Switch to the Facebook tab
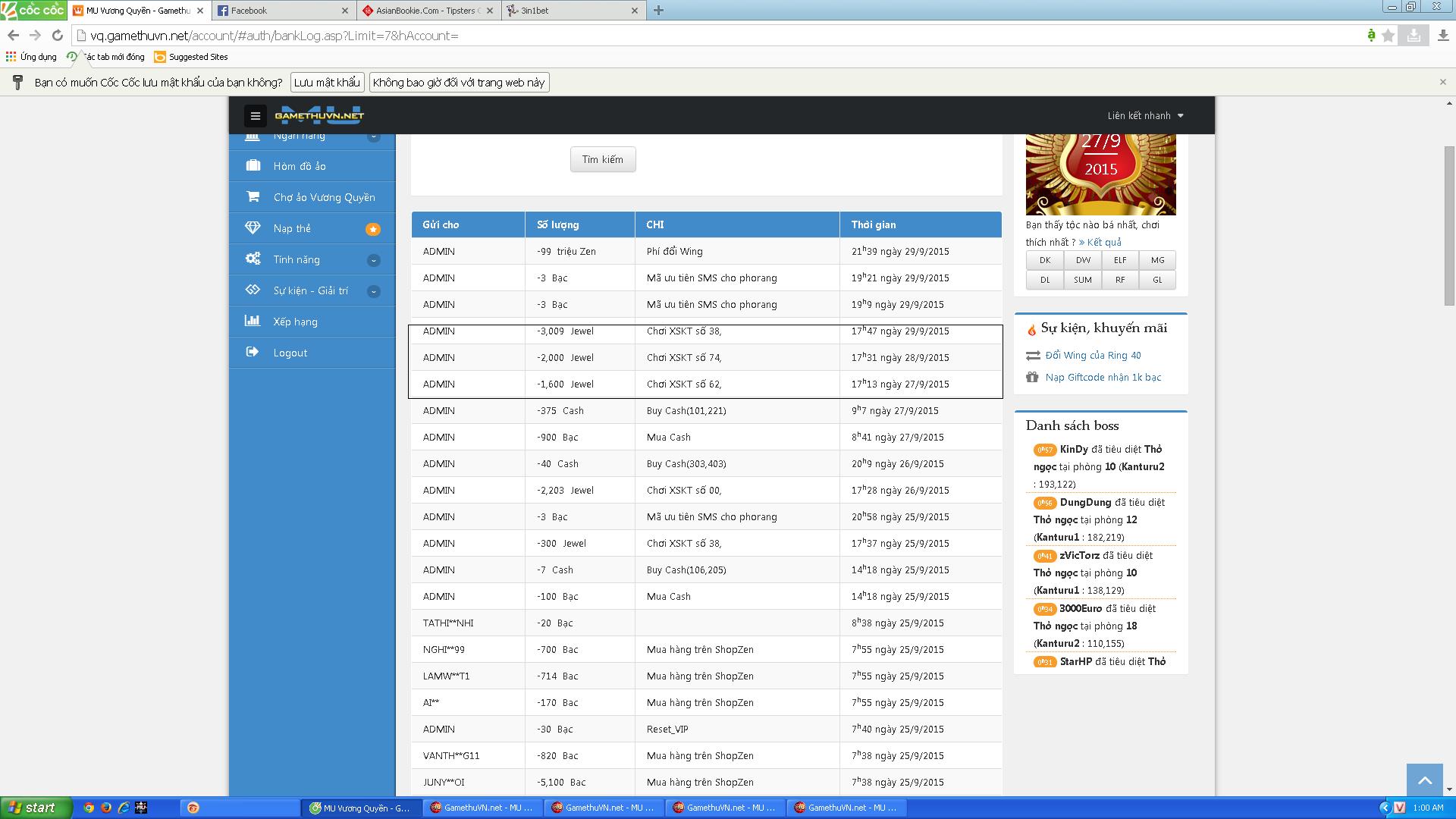Viewport: 1456px width, 819px height. pyautogui.click(x=284, y=11)
